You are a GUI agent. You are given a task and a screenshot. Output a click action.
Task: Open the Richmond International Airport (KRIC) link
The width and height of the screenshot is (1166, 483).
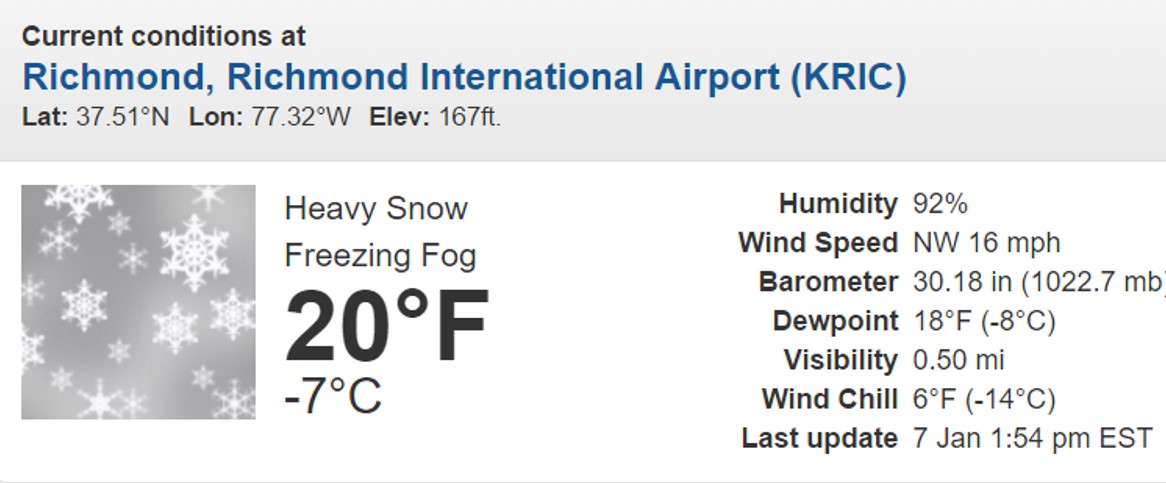(464, 77)
